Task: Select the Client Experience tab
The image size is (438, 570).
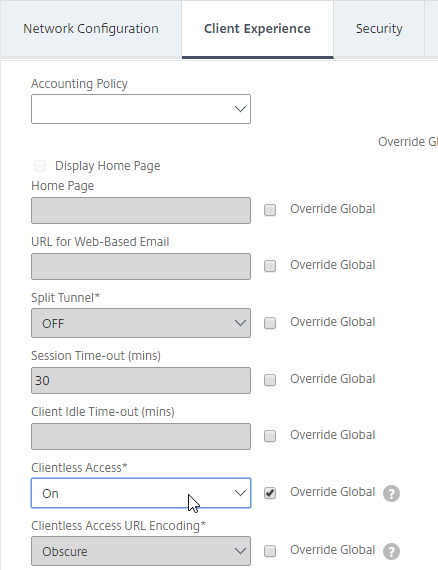Action: click(x=257, y=29)
